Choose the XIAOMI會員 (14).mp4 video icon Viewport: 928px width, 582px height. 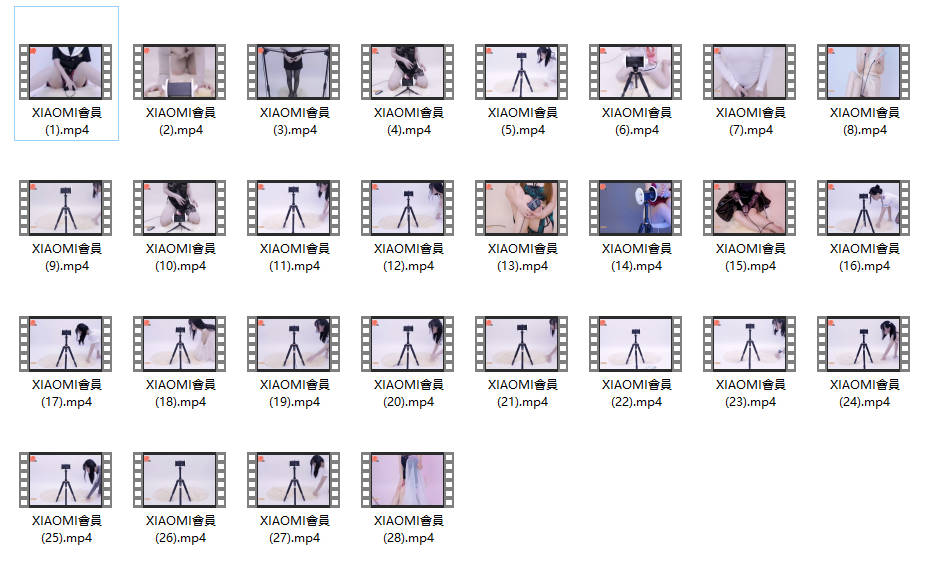[636, 208]
